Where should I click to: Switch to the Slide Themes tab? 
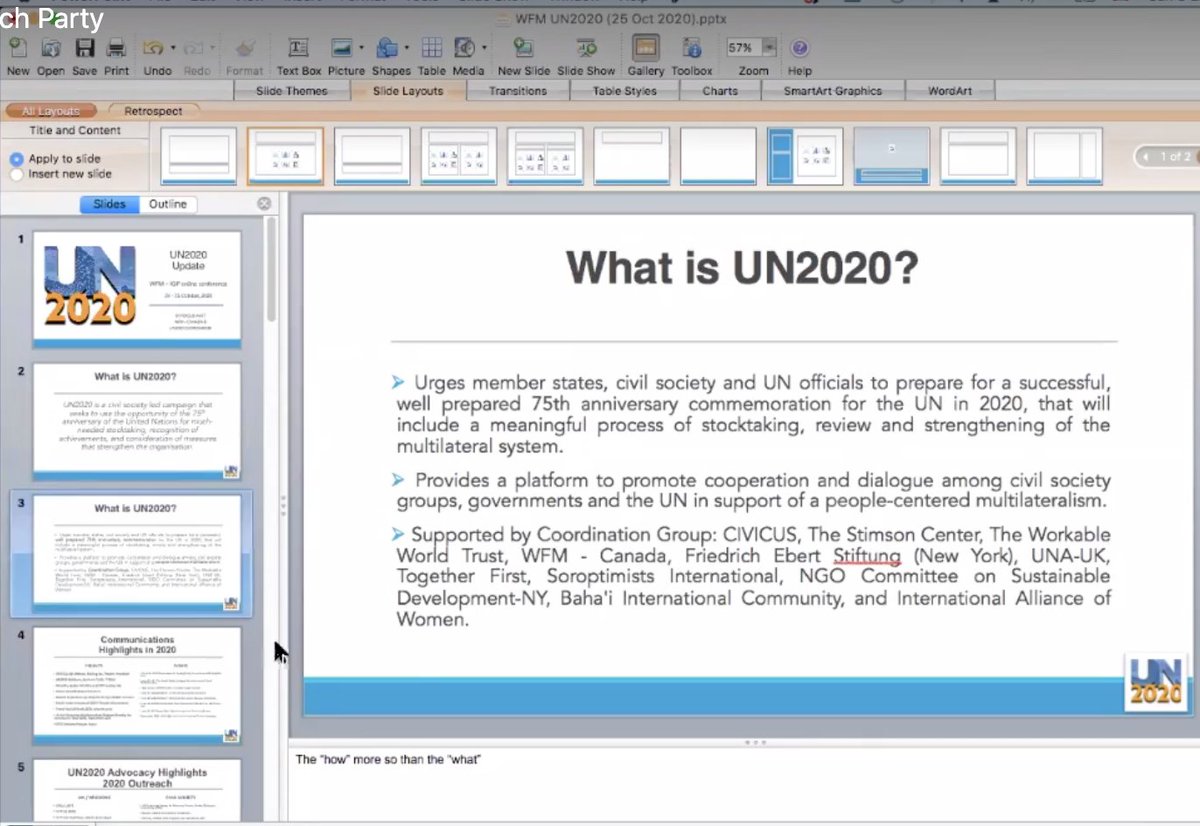click(291, 91)
